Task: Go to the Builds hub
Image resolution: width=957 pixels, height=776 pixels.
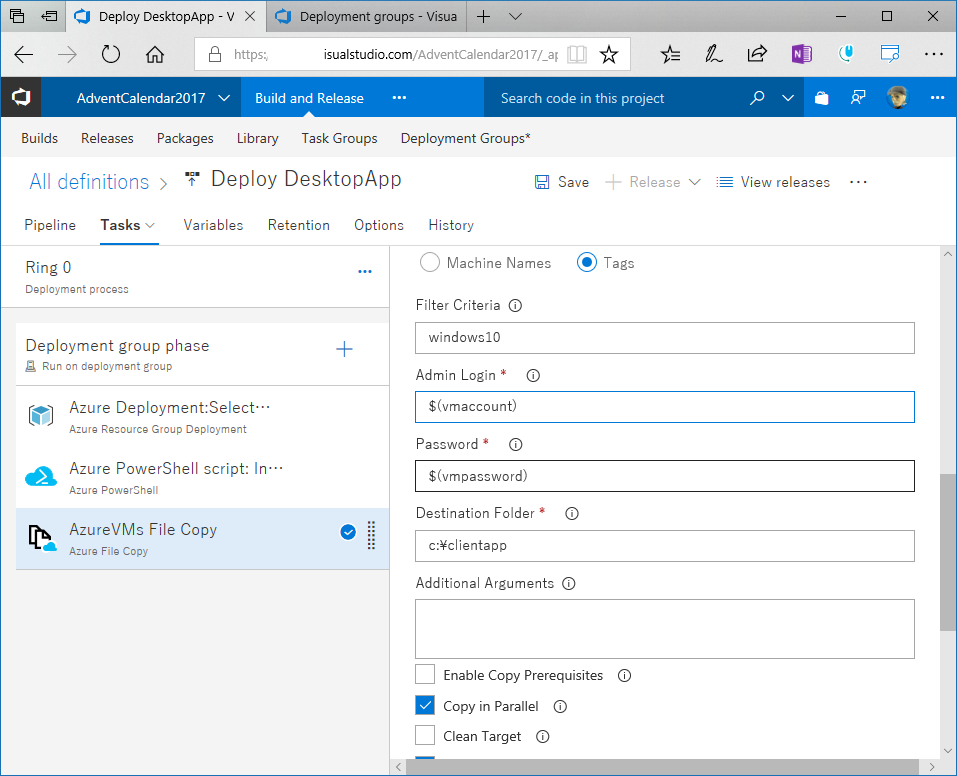Action: click(39, 139)
